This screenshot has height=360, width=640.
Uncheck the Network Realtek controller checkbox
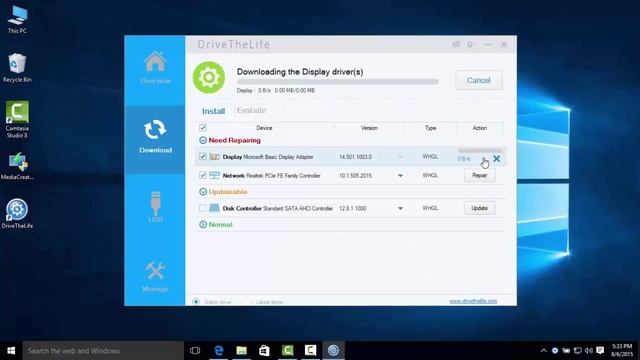202,175
